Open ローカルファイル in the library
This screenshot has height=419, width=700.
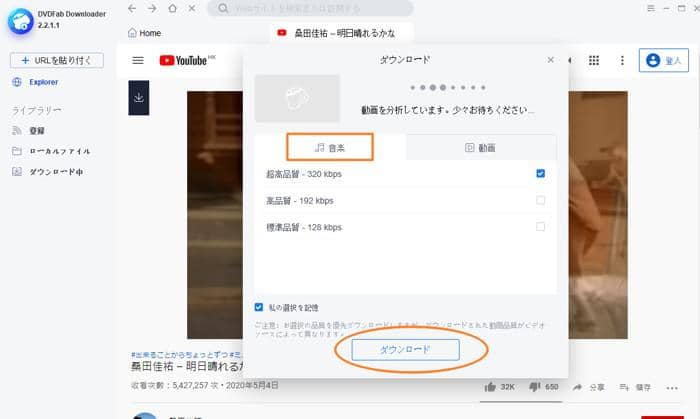(60, 151)
